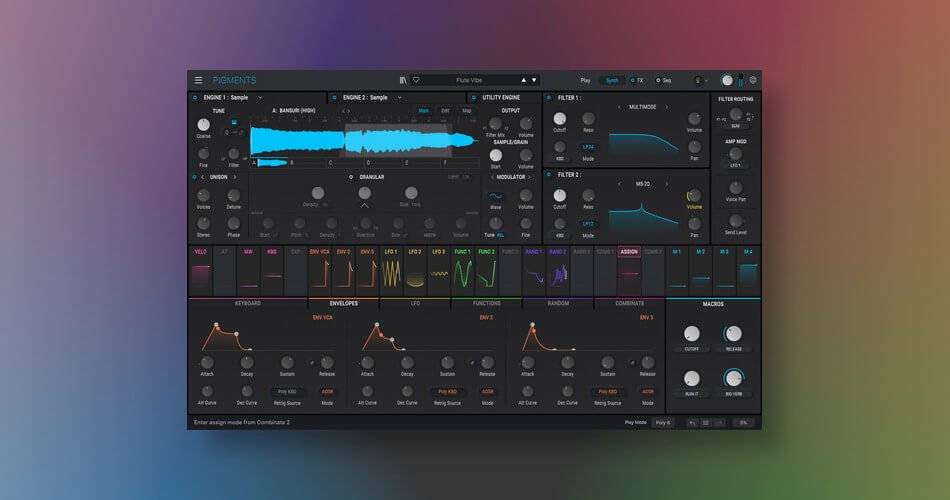Image resolution: width=950 pixels, height=500 pixels.
Task: Open Filter 2 LP12 mode selector
Action: tap(588, 224)
